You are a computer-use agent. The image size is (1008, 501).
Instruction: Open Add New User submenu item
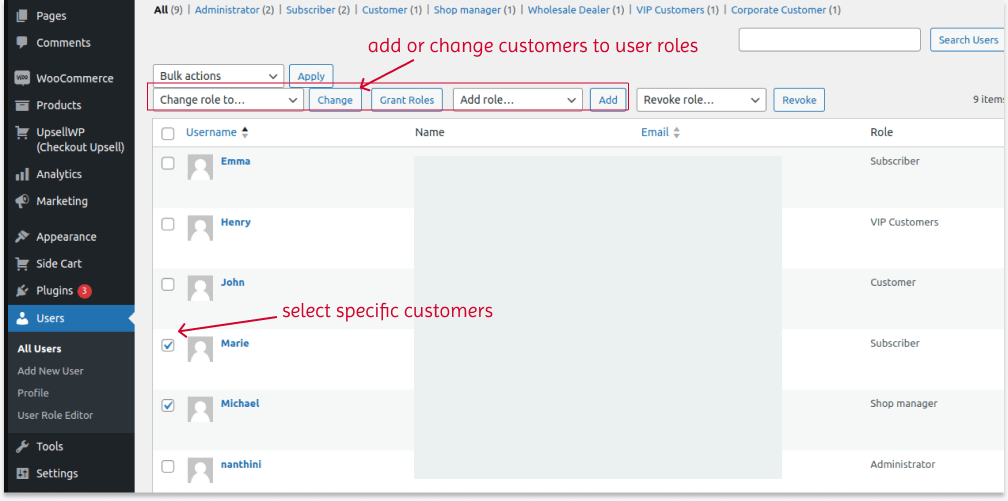point(50,371)
